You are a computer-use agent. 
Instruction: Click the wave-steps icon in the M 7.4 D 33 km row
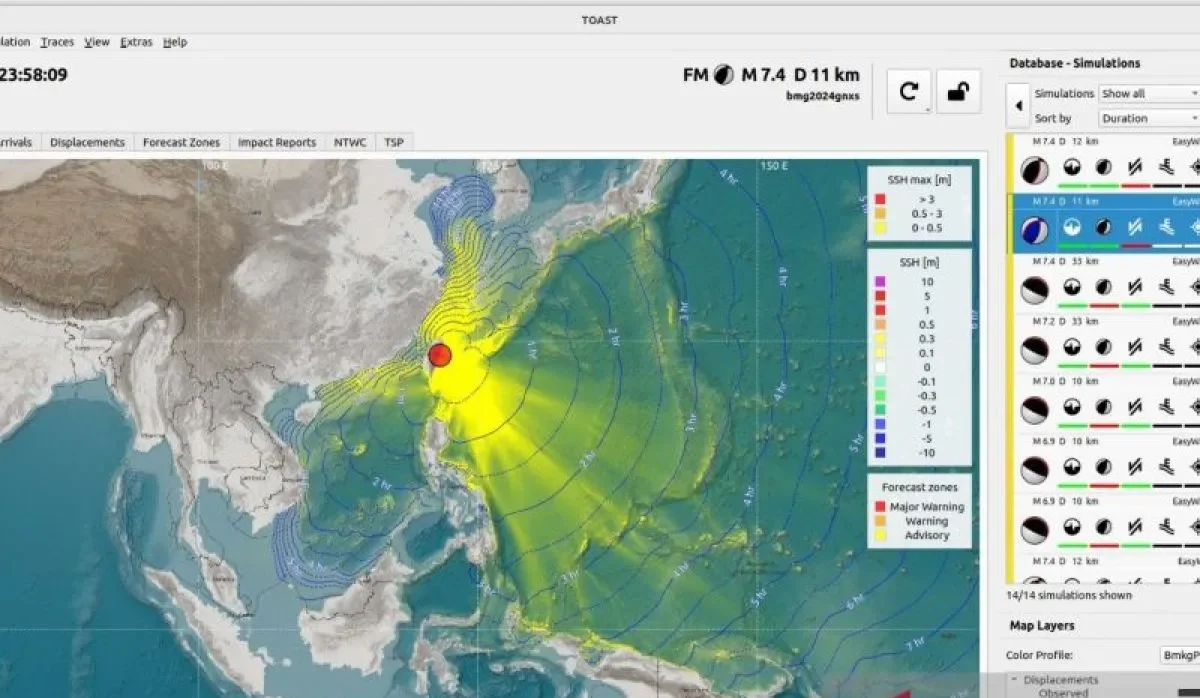pos(1167,288)
